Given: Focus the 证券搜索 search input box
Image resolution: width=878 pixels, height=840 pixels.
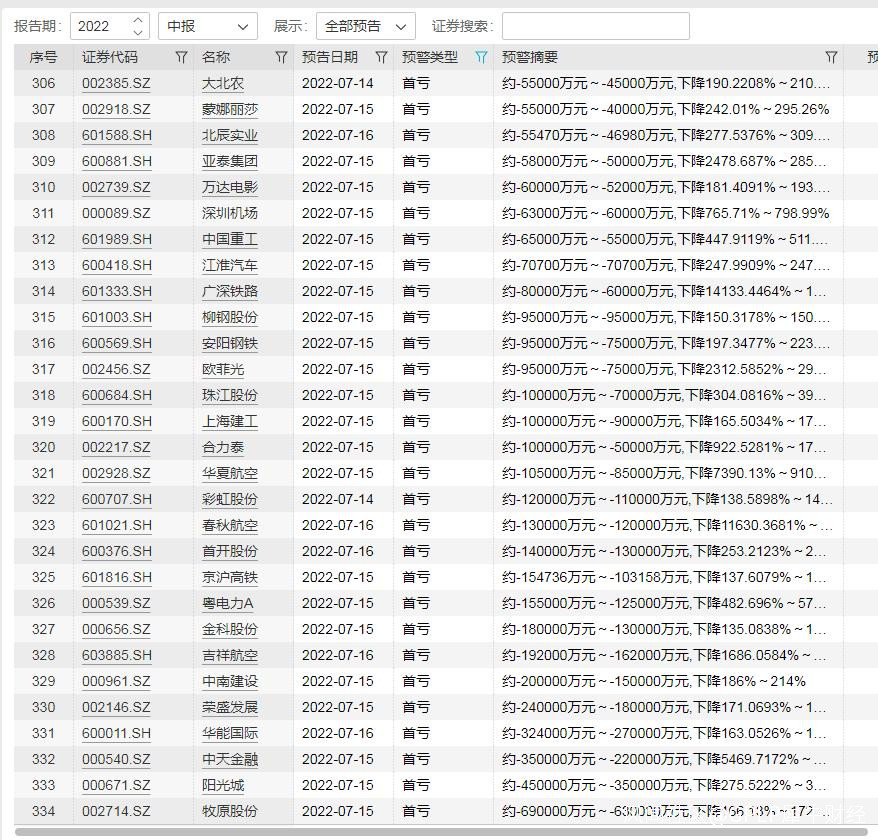Looking at the screenshot, I should coord(596,26).
